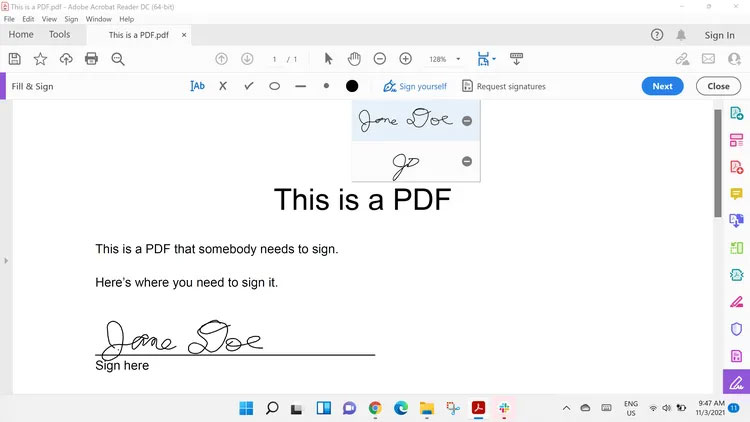Image resolution: width=750 pixels, height=422 pixels.
Task: Select the crossmark X tool
Action: (223, 86)
